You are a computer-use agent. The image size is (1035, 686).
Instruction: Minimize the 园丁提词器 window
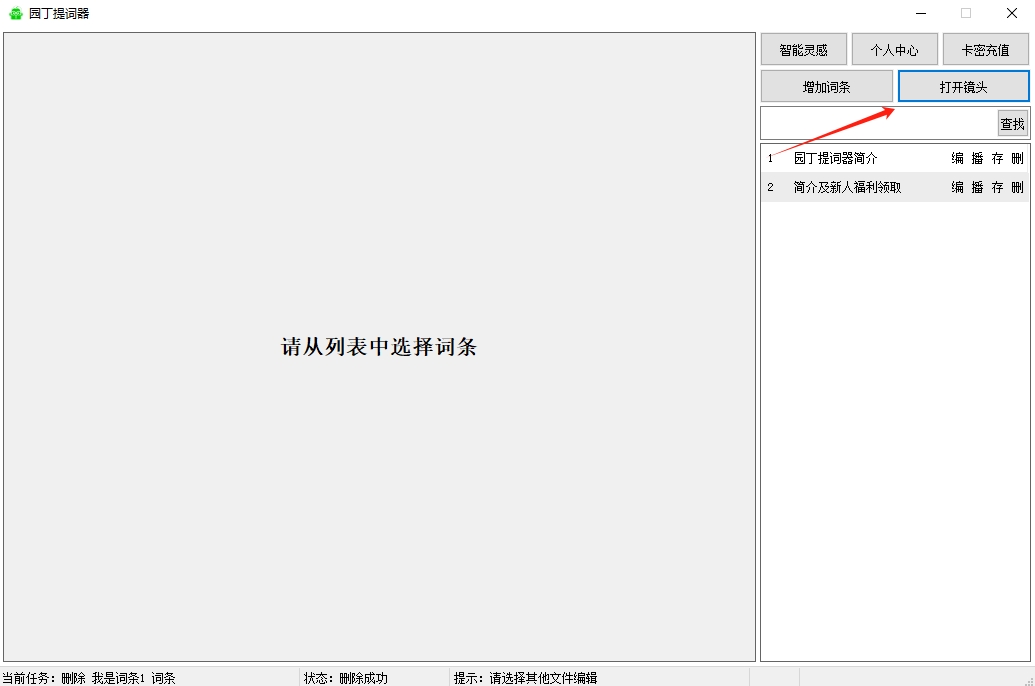(920, 14)
